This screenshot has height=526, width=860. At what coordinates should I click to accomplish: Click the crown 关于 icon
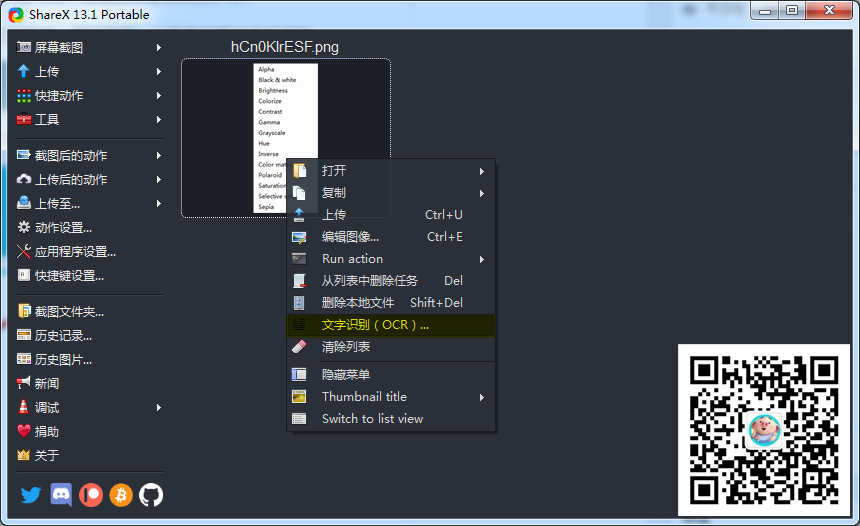24,455
